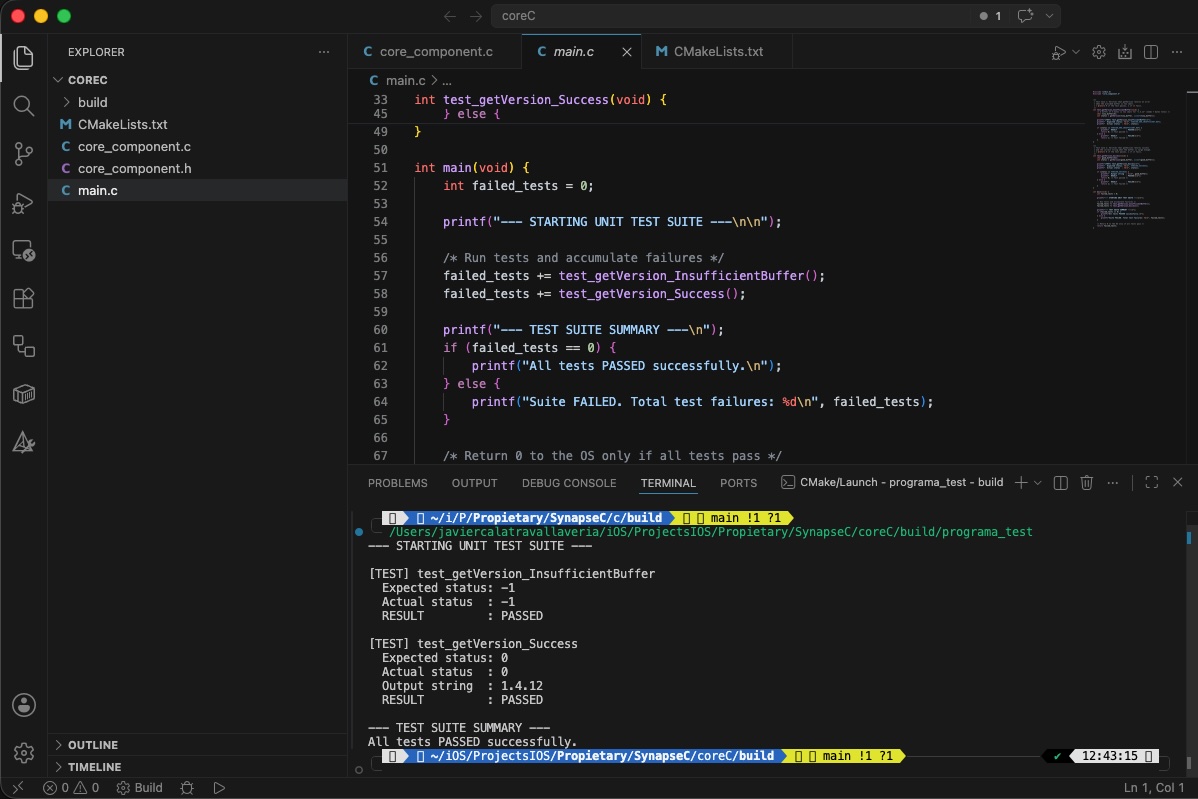
Task: Click the programa_test path link in terminal
Action: 711,532
